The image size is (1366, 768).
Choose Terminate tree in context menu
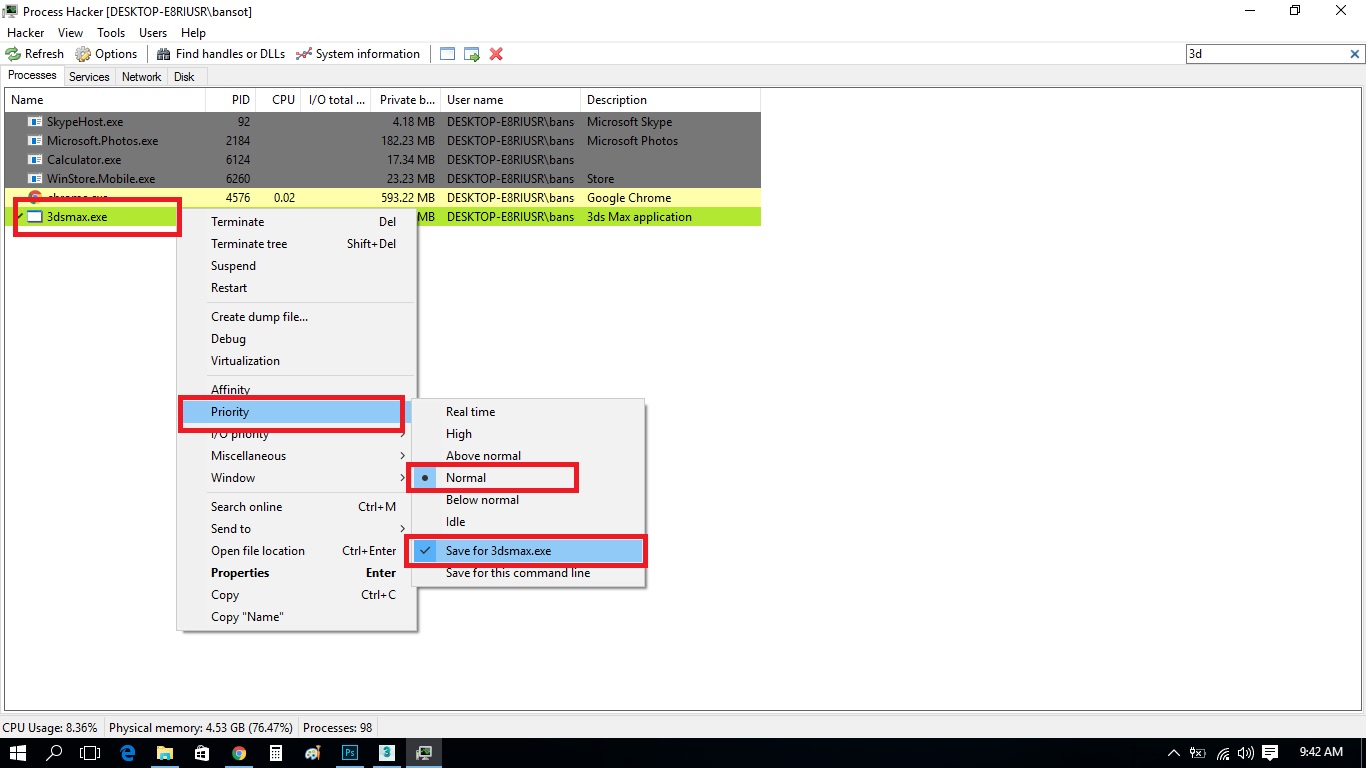pos(297,244)
